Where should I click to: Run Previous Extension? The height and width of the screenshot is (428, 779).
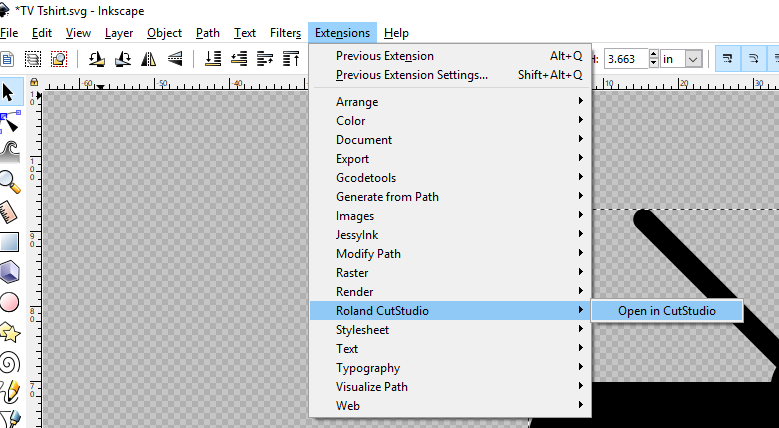tap(450, 56)
